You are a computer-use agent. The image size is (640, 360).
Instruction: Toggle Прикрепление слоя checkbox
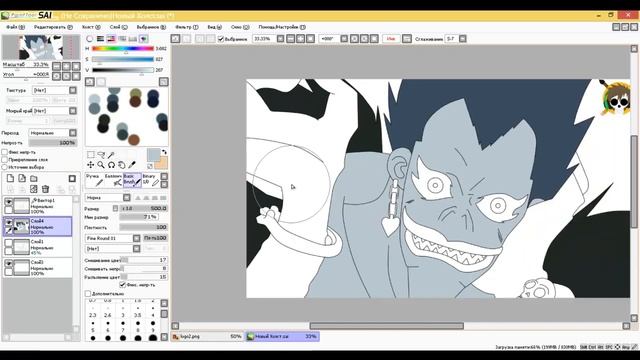[4, 160]
